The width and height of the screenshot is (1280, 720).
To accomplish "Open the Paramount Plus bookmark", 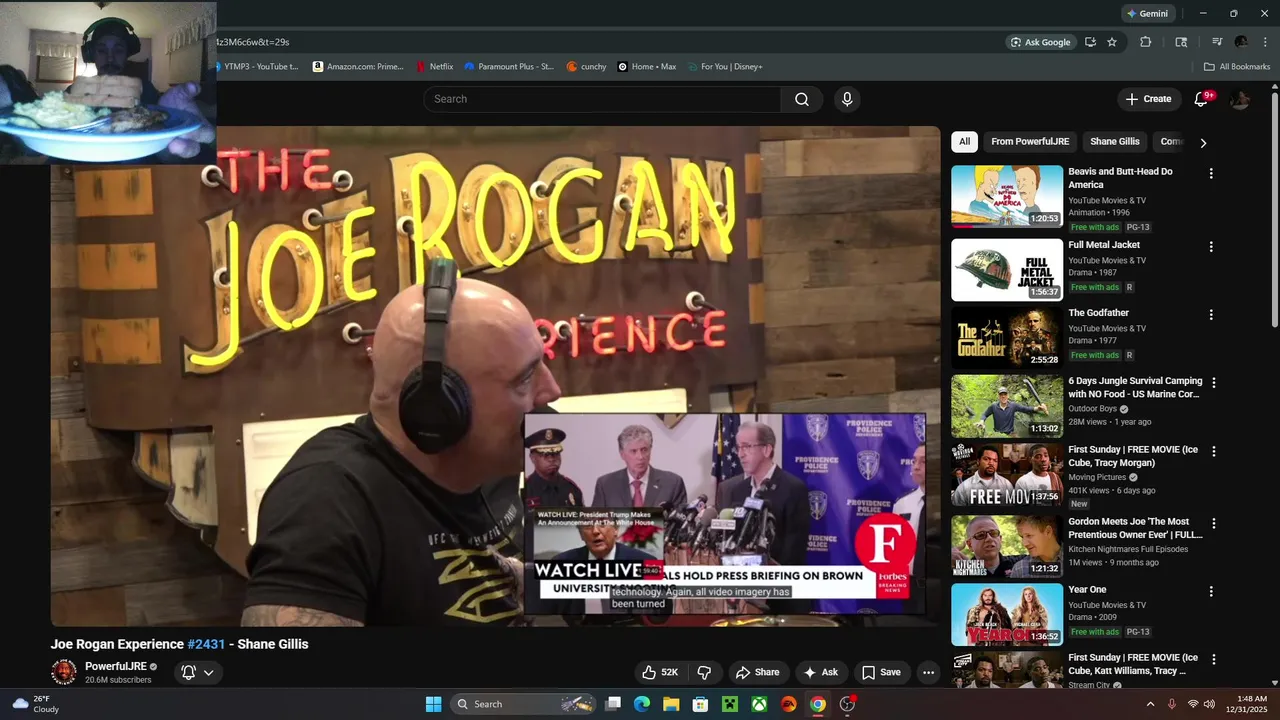I will point(508,67).
